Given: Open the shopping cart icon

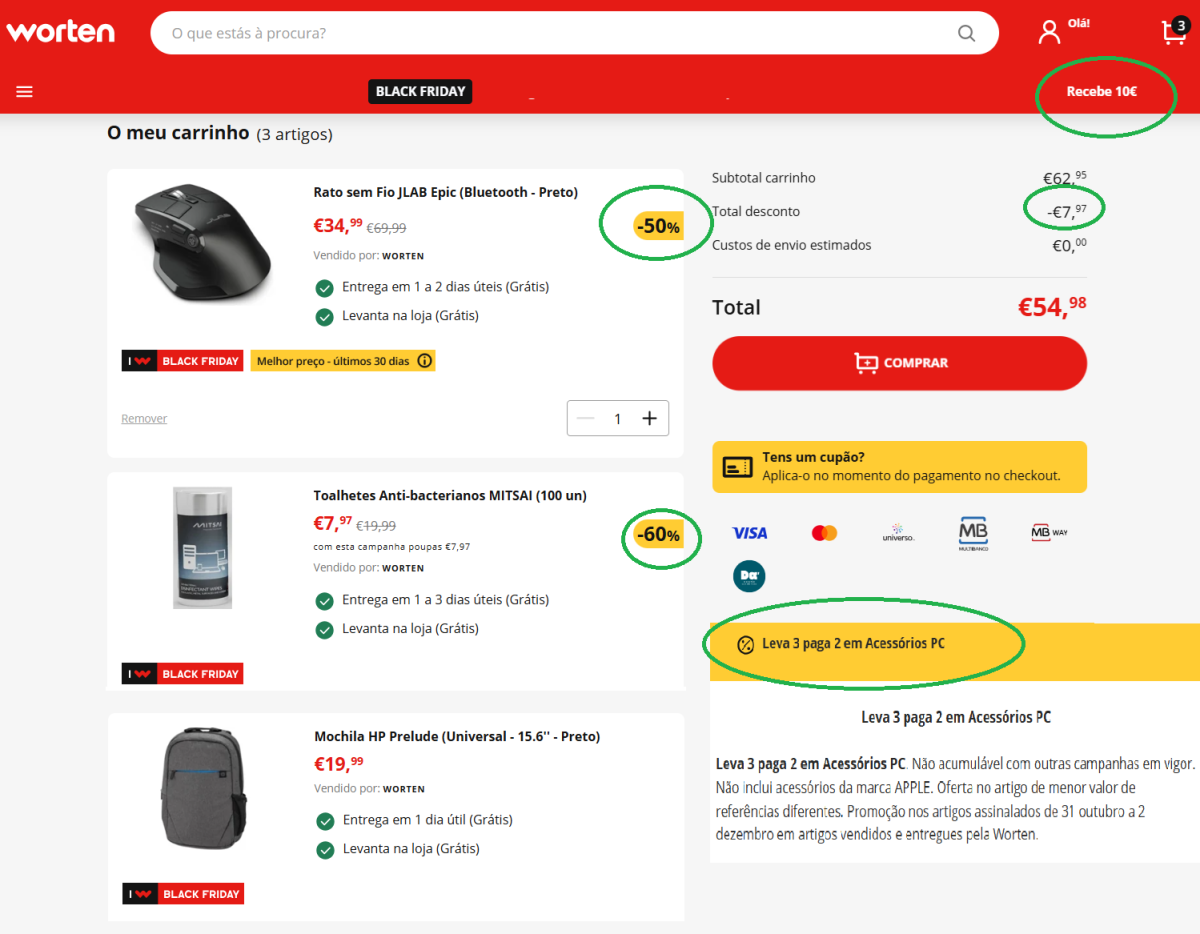Looking at the screenshot, I should tap(1174, 32).
